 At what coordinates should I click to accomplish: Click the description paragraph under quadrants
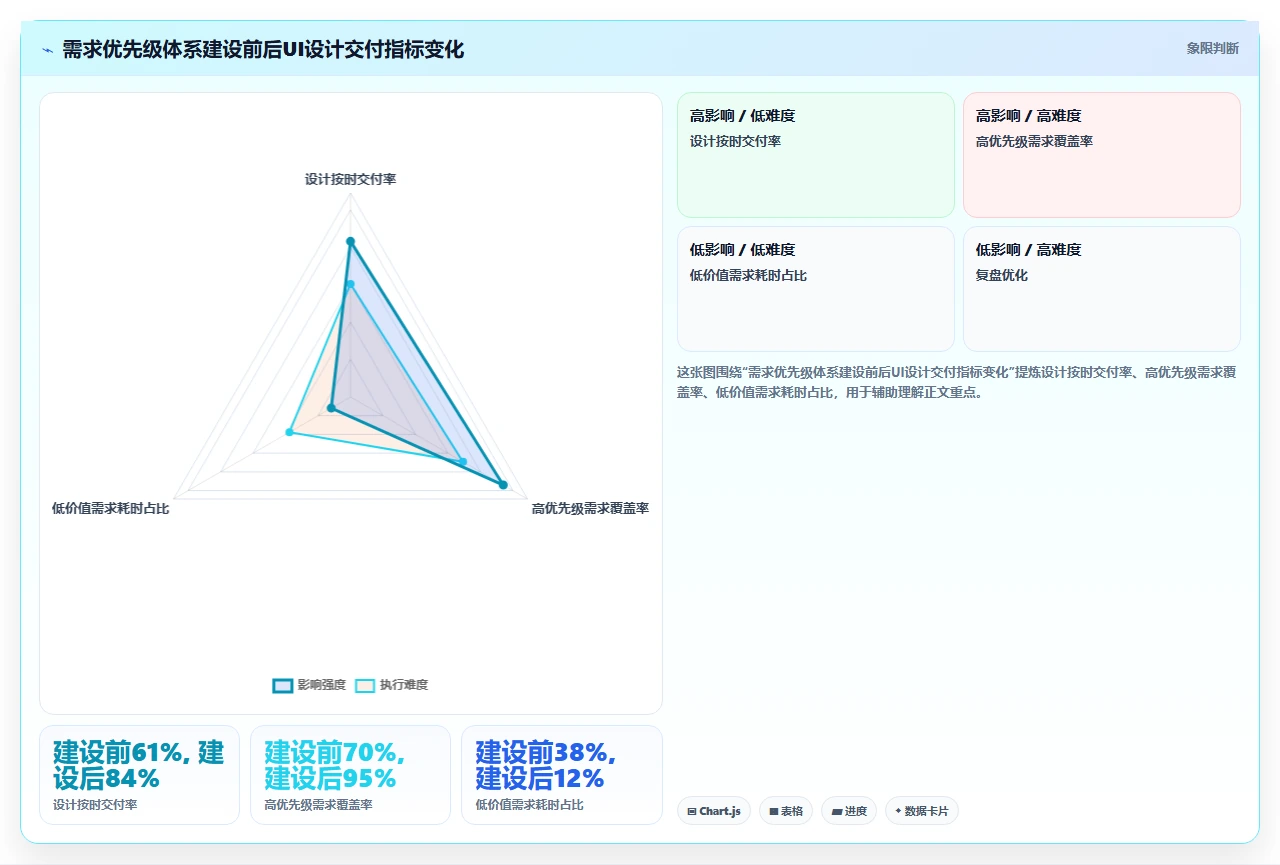[x=958, y=382]
